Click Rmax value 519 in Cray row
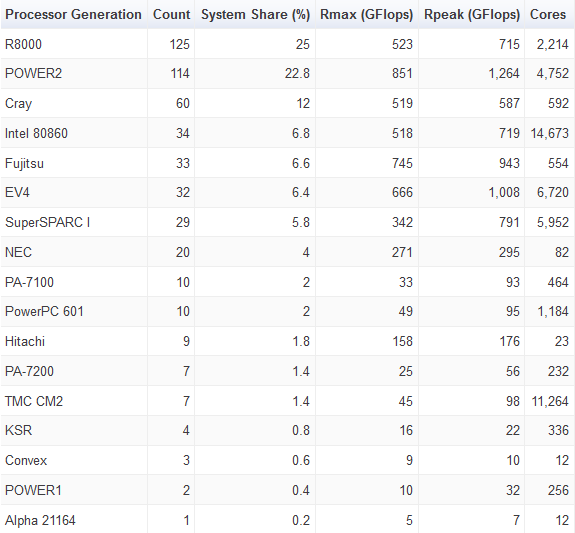Image resolution: width=575 pixels, height=533 pixels. pyautogui.click(x=402, y=103)
